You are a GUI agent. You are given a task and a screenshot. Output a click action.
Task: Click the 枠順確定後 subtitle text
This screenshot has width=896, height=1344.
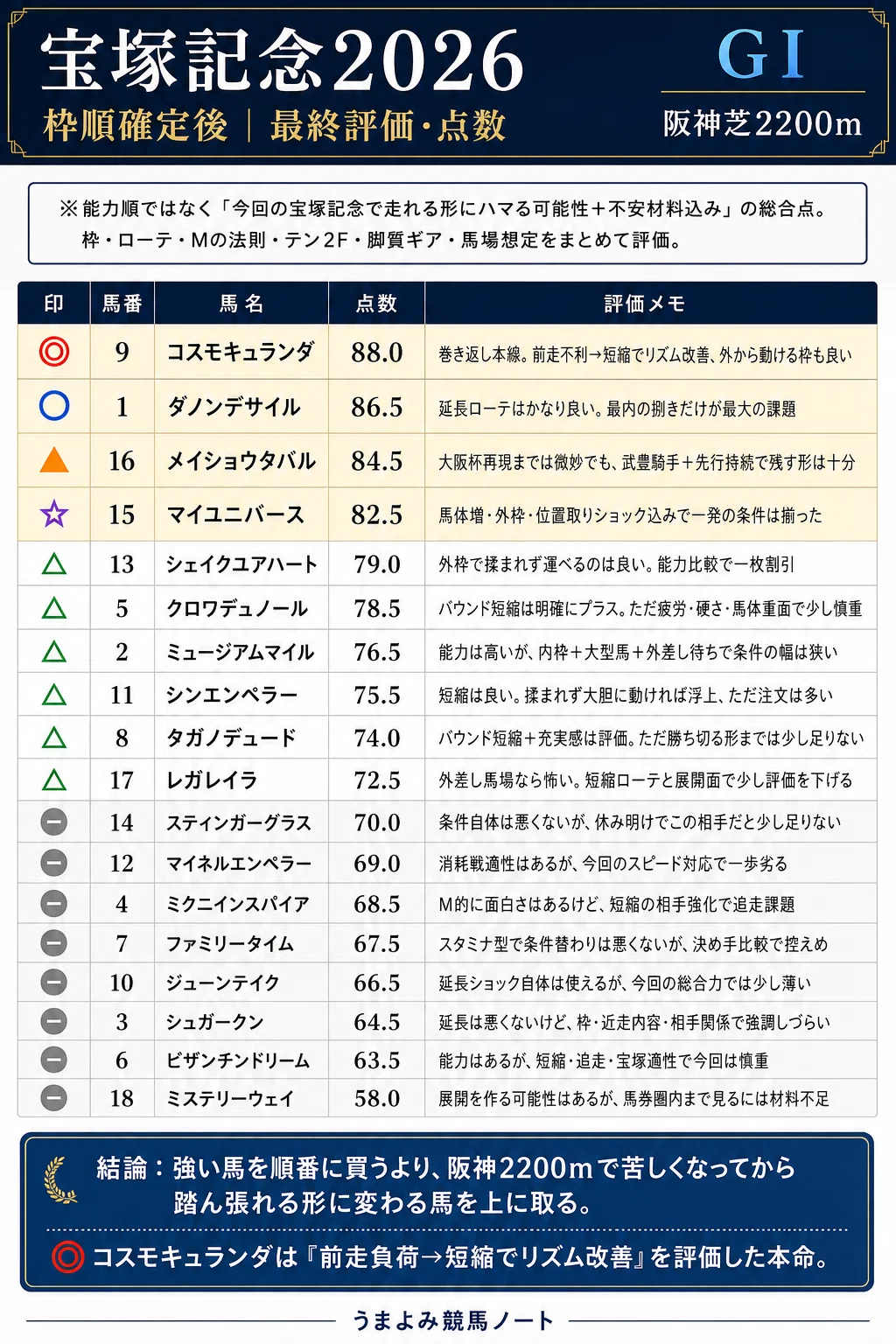click(x=136, y=126)
